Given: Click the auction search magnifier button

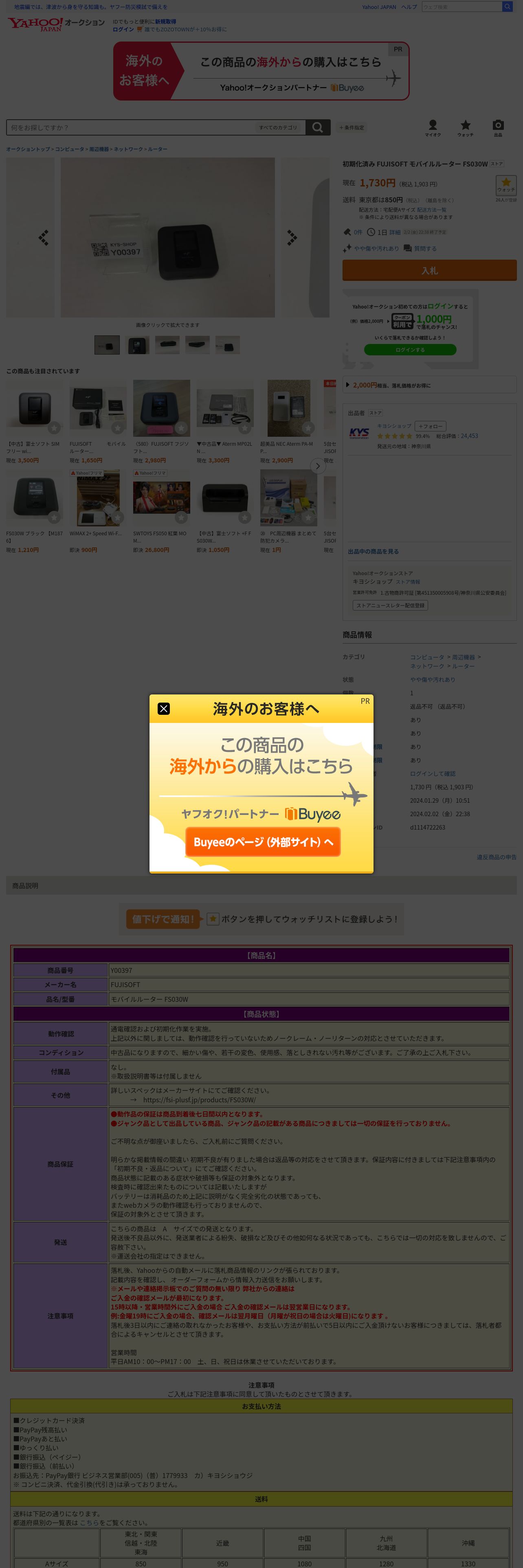Looking at the screenshot, I should point(318,127).
